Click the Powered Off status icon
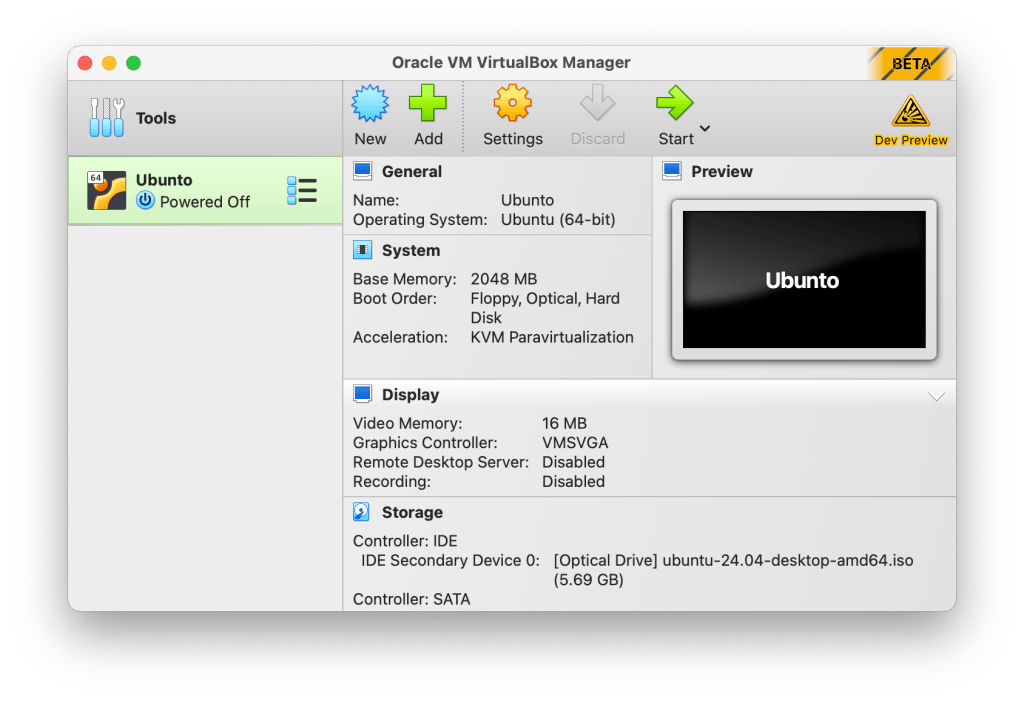 pyautogui.click(x=146, y=201)
